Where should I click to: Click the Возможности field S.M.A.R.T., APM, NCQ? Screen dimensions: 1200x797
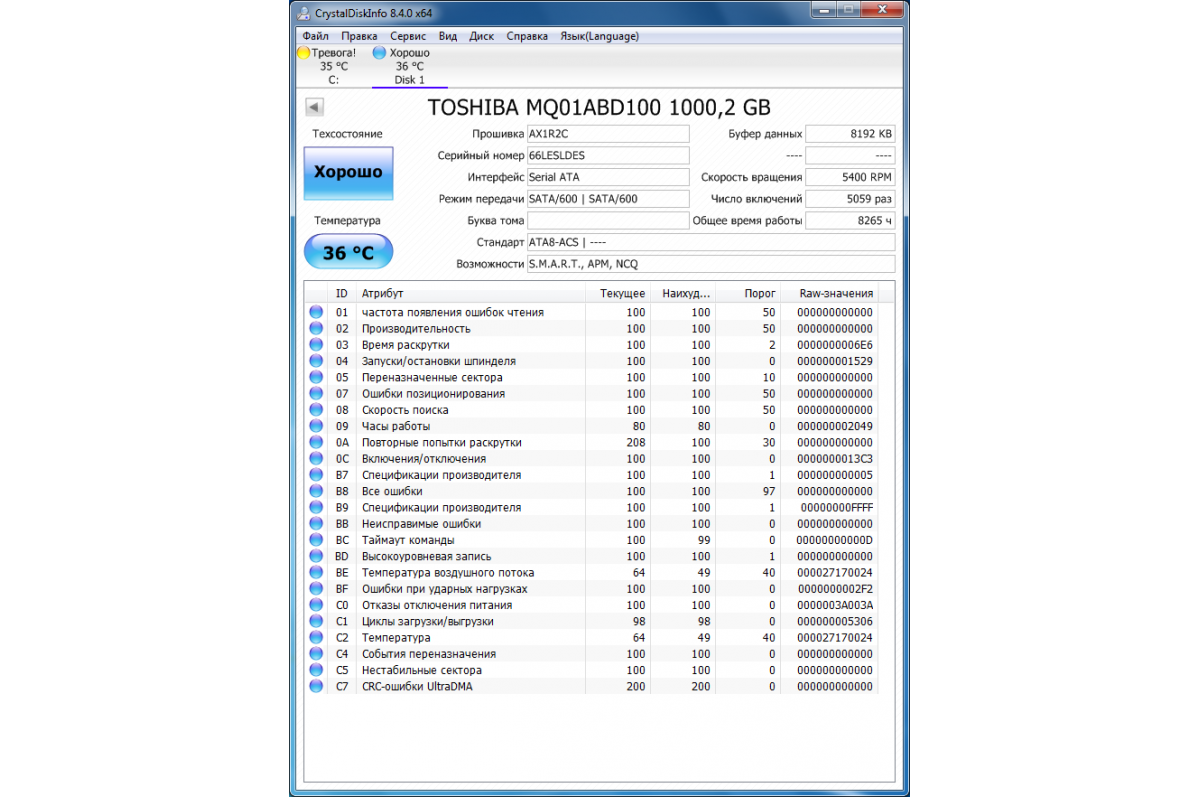point(711,264)
